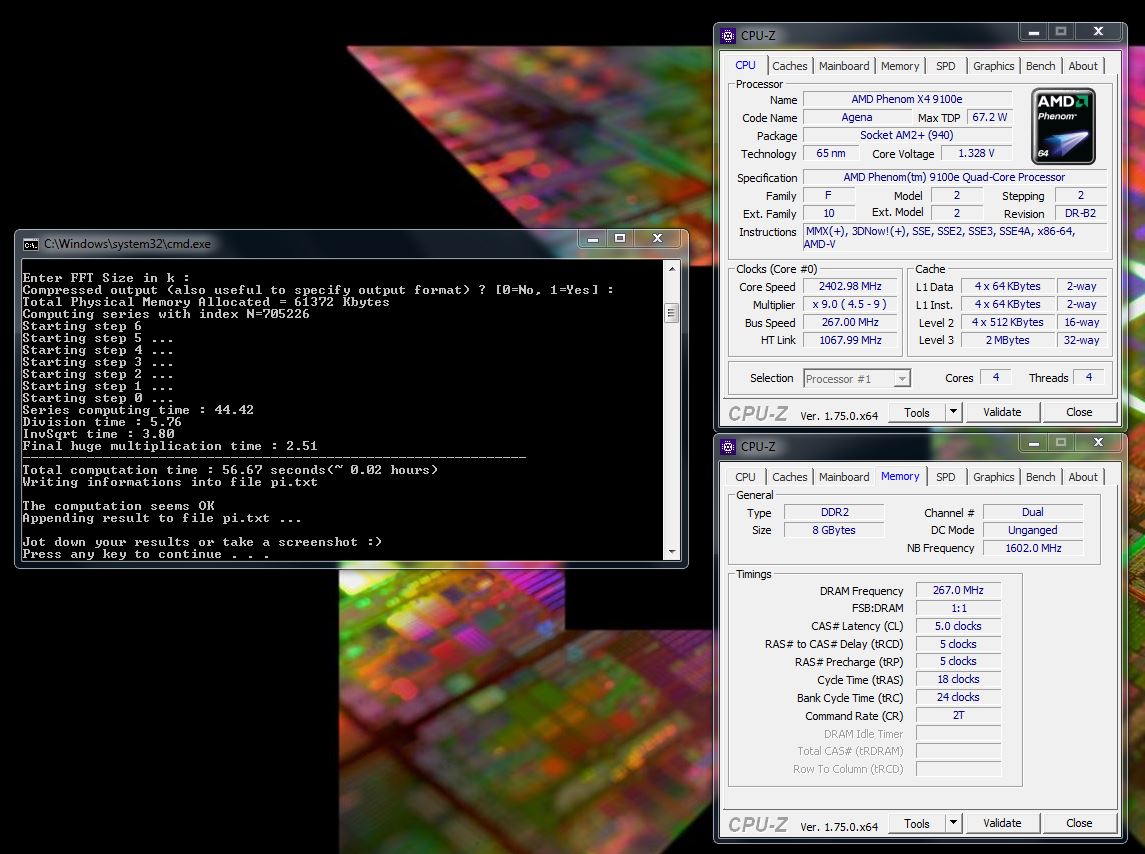Image resolution: width=1145 pixels, height=854 pixels.
Task: Minimize the top CPU-Z window
Action: tap(1034, 32)
